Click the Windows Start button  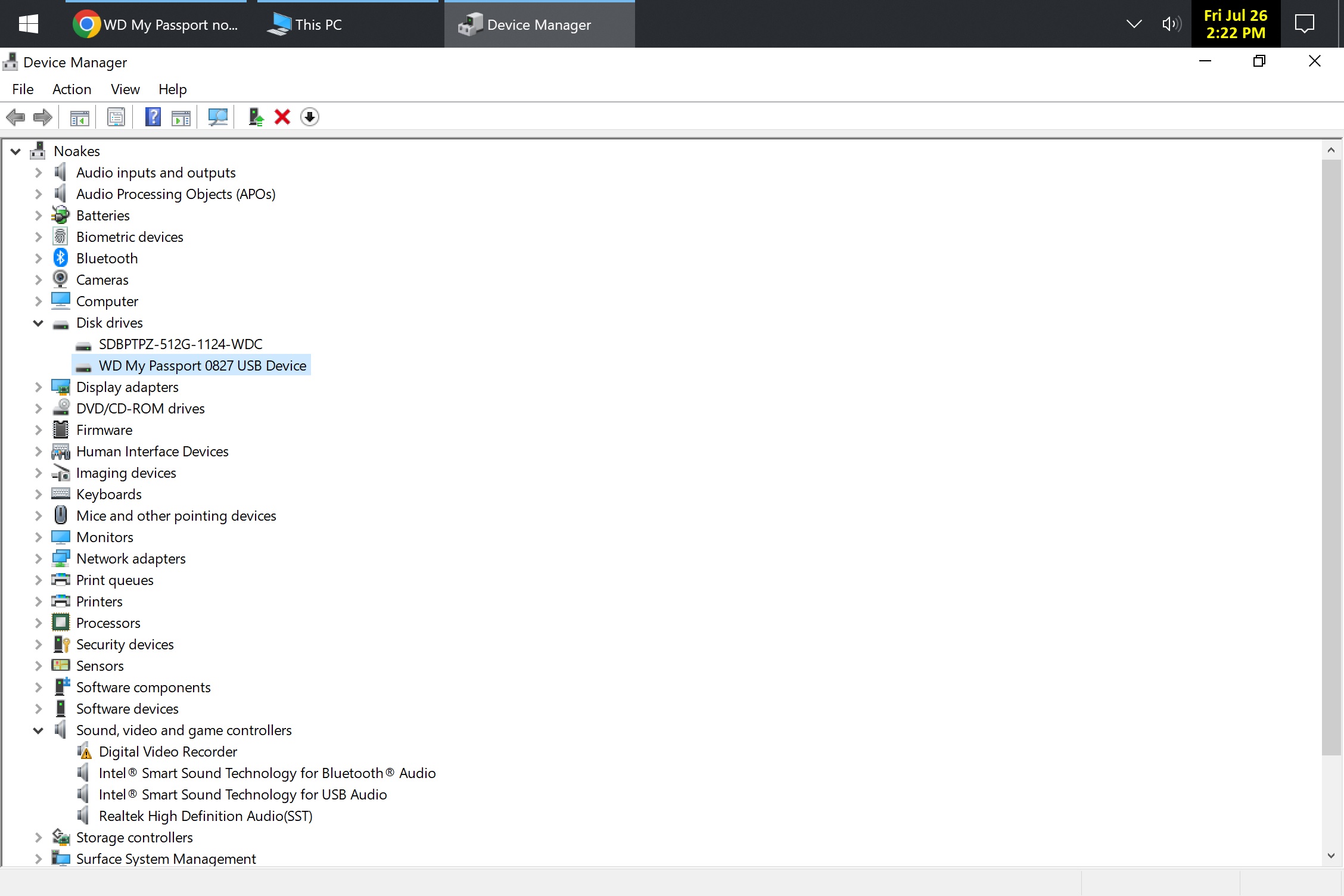coord(28,24)
